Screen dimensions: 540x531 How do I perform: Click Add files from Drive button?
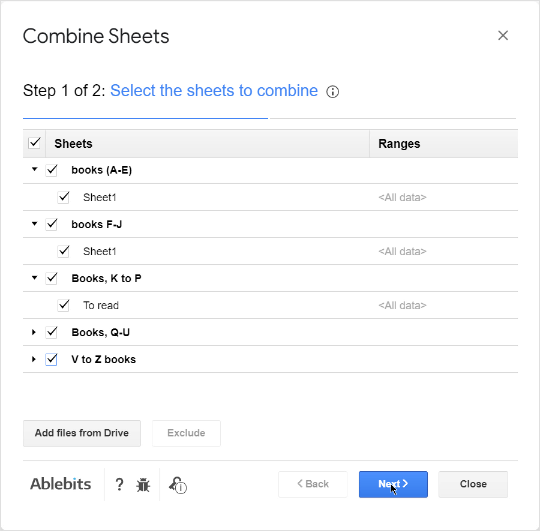[82, 433]
